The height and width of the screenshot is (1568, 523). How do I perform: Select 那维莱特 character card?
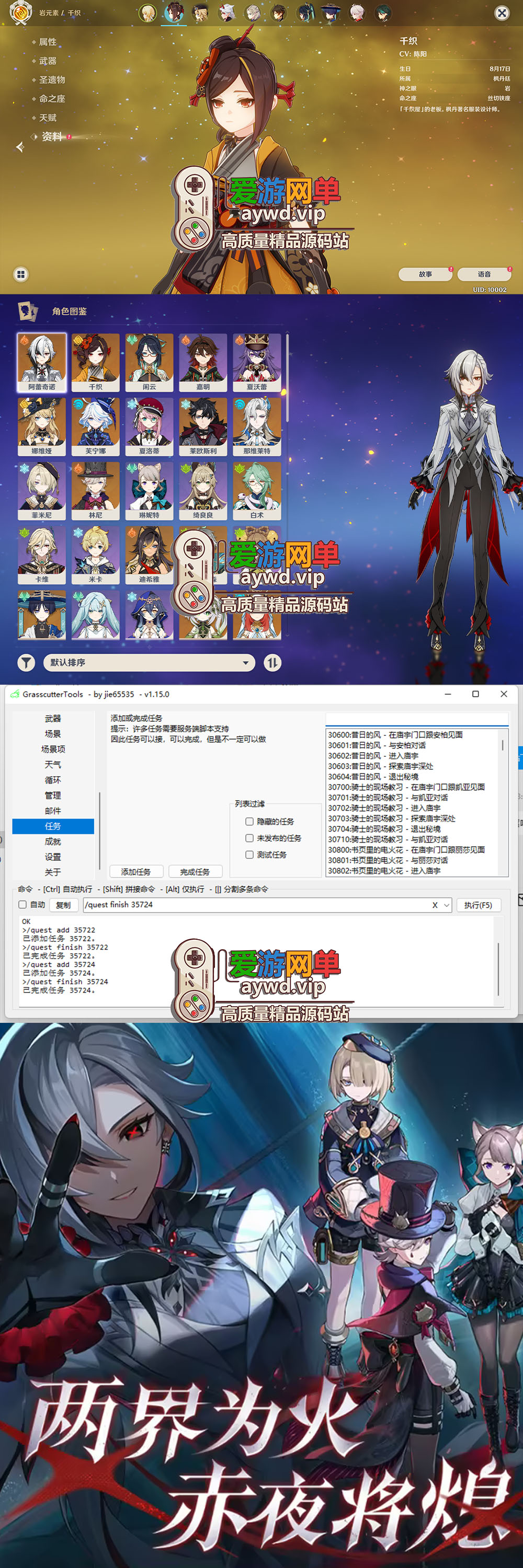257,426
